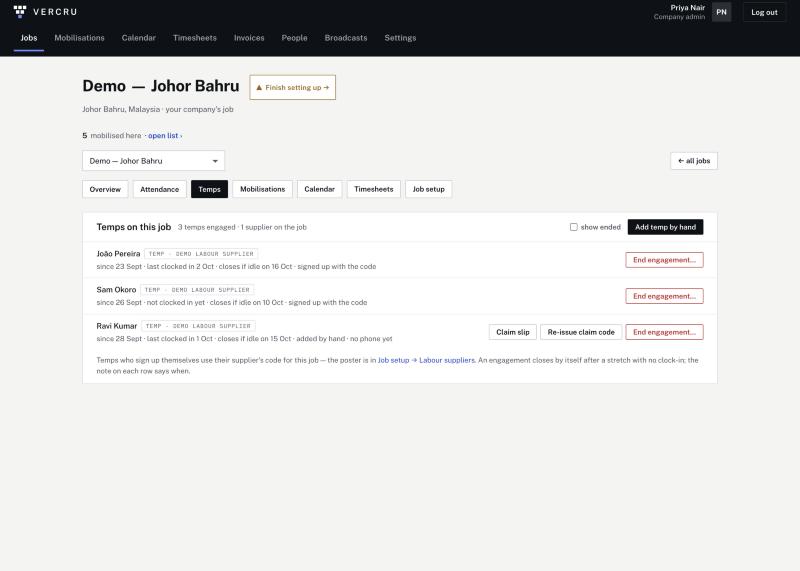The image size is (800, 571).
Task: Click the Vercru logo icon
Action: click(x=20, y=12)
